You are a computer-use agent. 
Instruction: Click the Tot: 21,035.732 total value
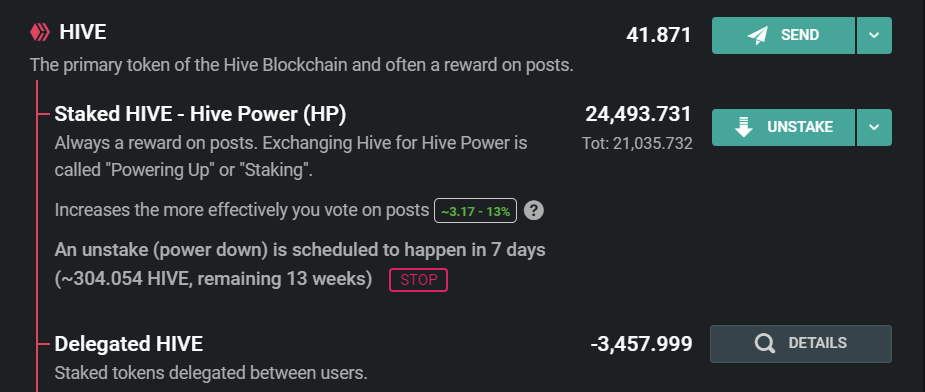click(x=637, y=143)
